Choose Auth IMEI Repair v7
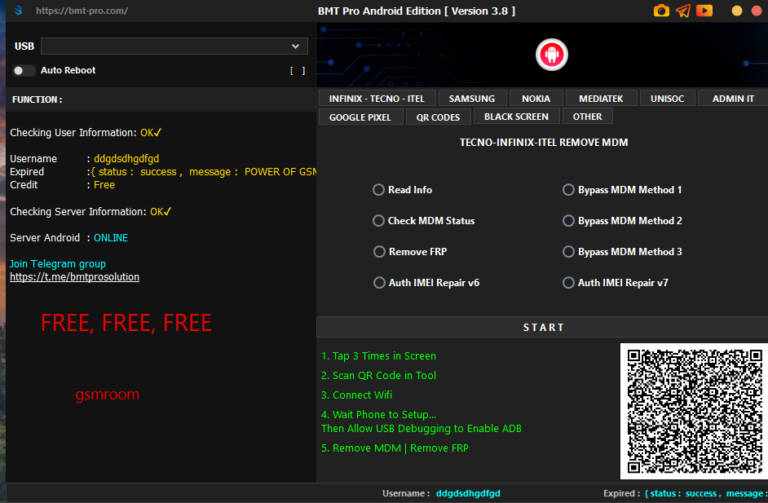768x503 pixels. pos(615,283)
